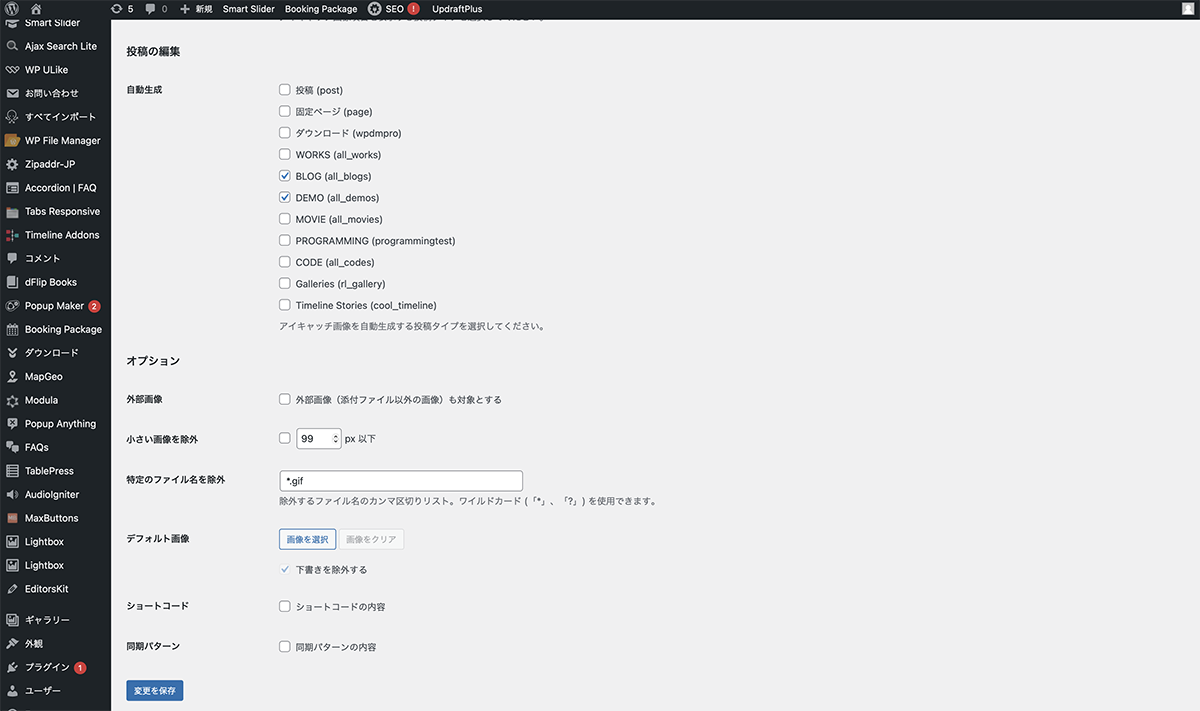Click the AudioIgniter speaker icon
This screenshot has width=1200, height=711.
coord(13,495)
